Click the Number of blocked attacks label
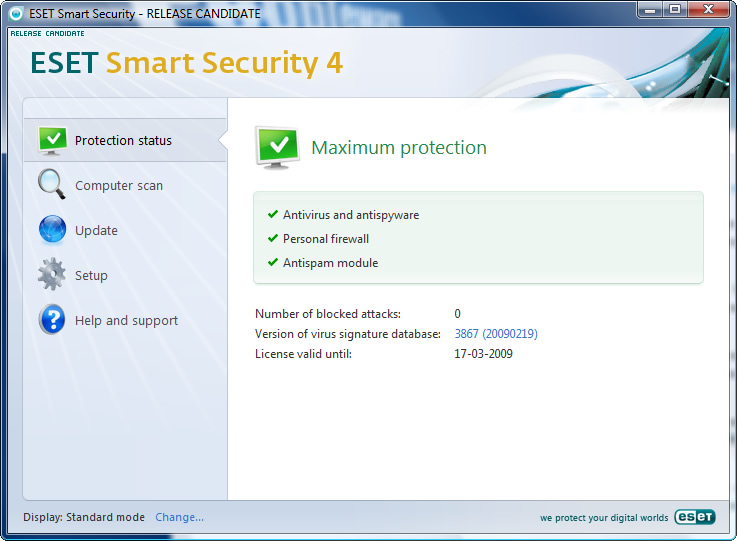The height and width of the screenshot is (541, 737). click(328, 314)
